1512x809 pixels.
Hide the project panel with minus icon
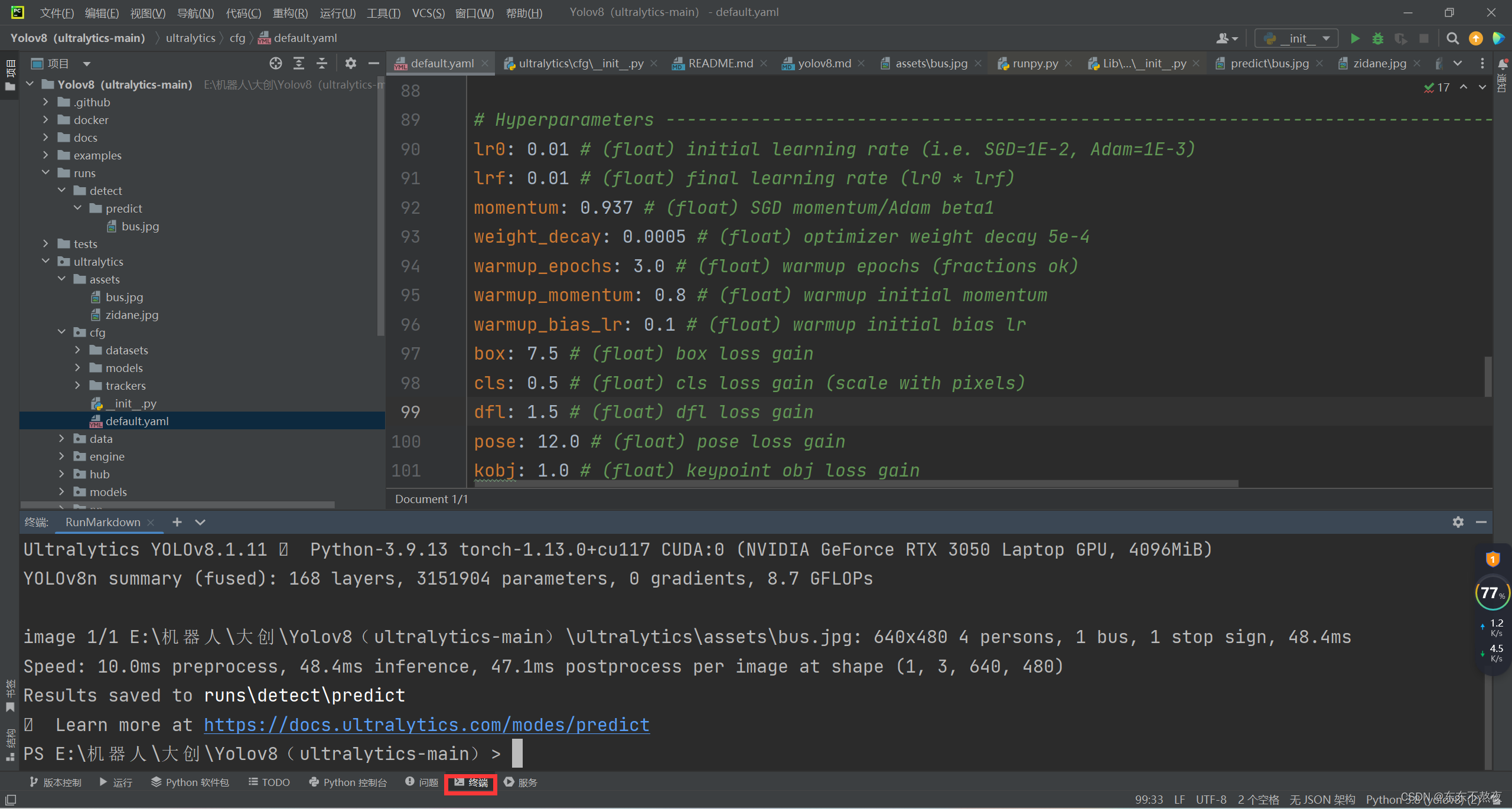click(x=373, y=63)
